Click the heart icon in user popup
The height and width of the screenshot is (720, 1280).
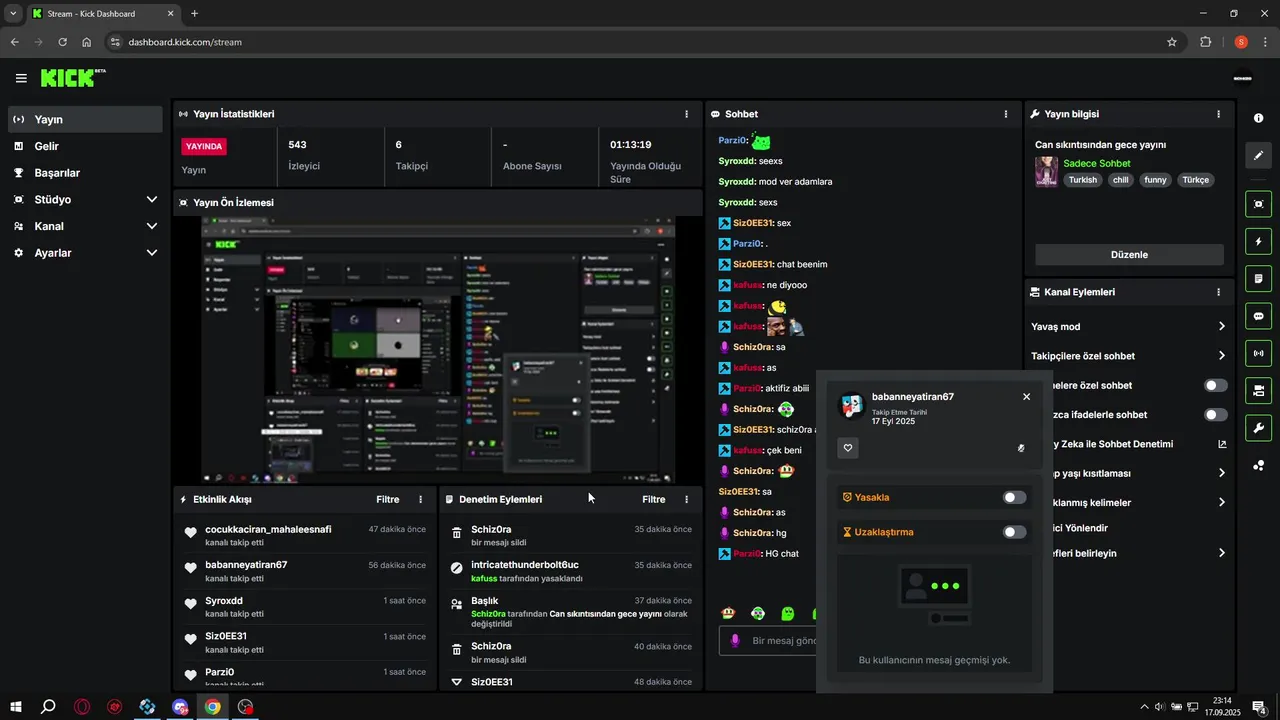848,448
